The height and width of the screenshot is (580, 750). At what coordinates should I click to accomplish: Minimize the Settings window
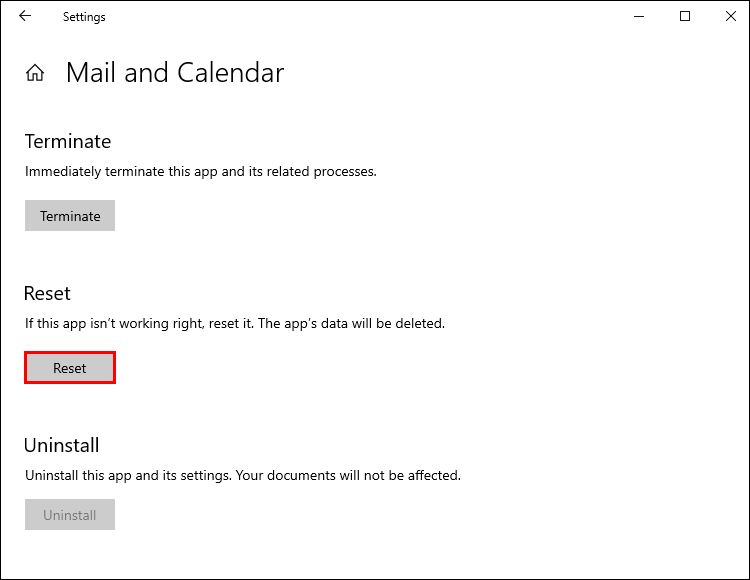(x=640, y=16)
